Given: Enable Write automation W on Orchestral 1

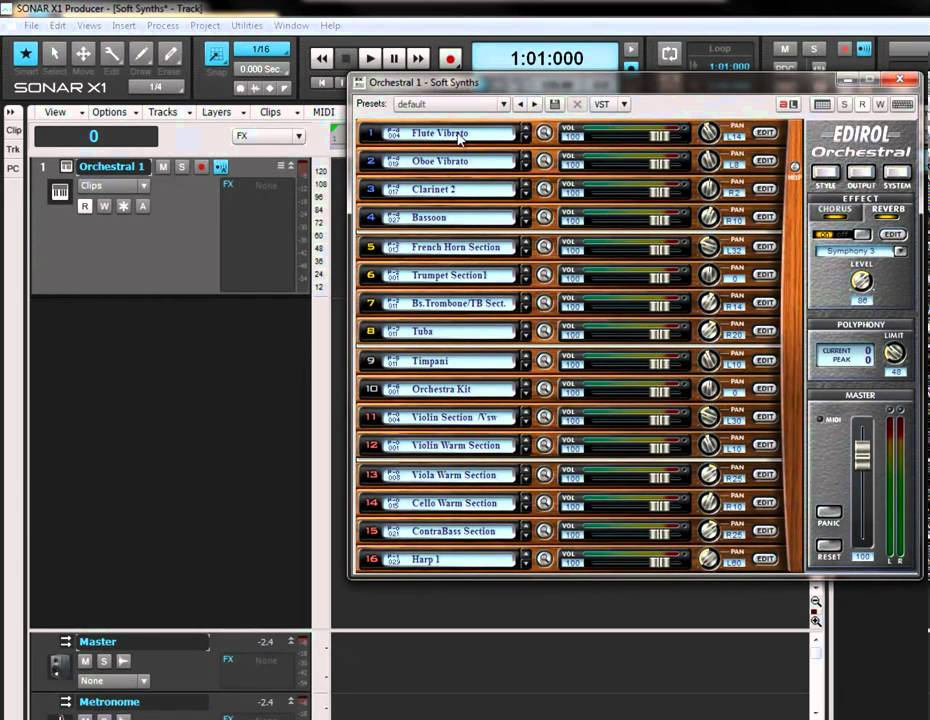Looking at the screenshot, I should (104, 206).
